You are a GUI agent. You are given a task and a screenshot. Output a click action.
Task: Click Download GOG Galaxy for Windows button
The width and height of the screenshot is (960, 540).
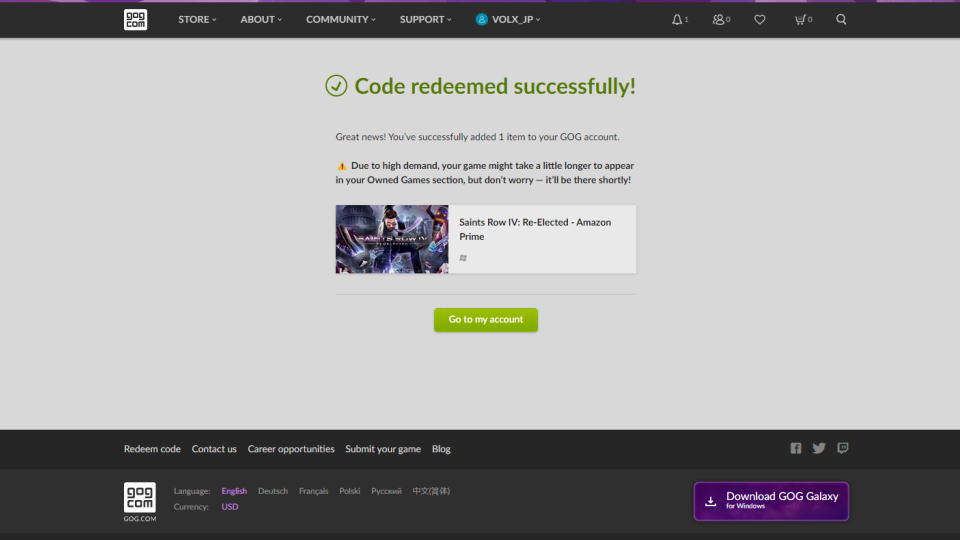tap(771, 501)
